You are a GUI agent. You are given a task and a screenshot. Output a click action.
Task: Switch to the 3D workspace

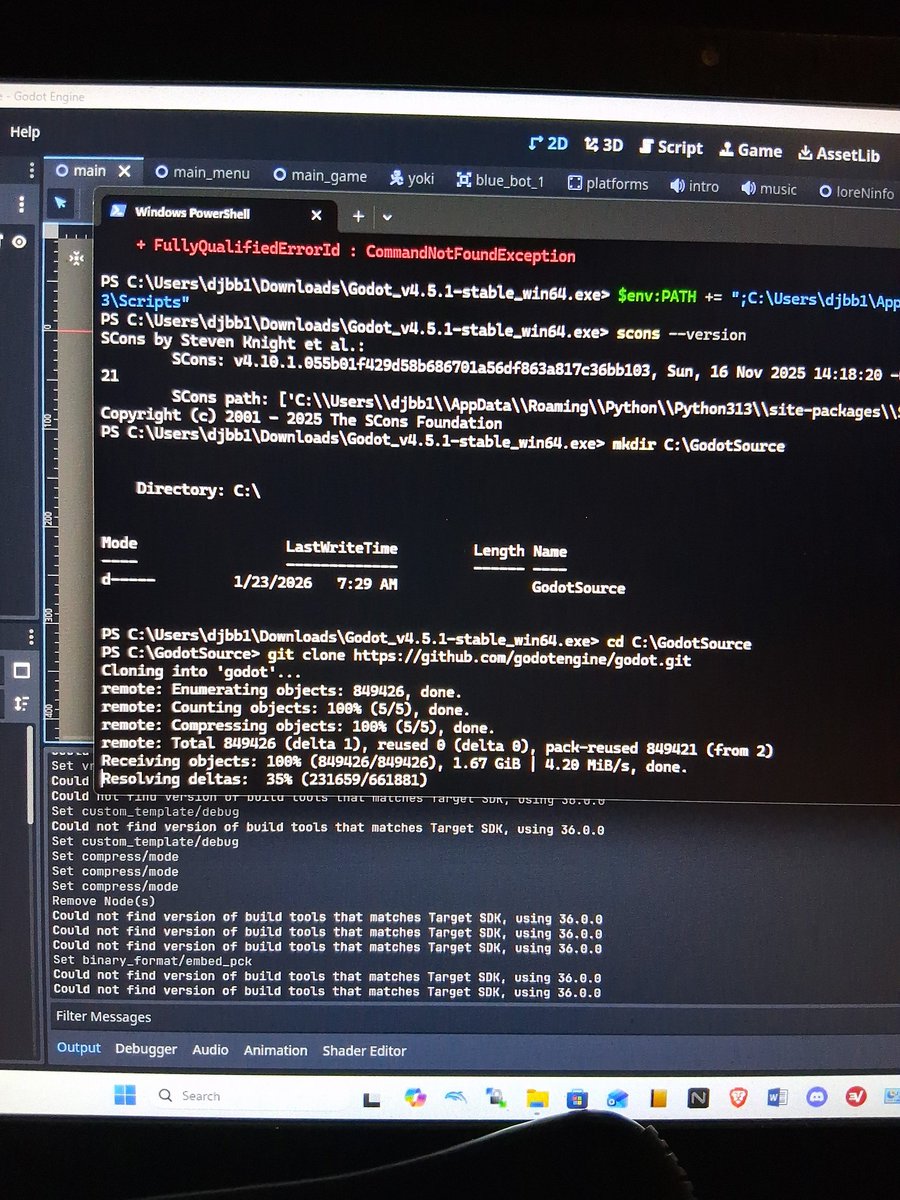604,145
